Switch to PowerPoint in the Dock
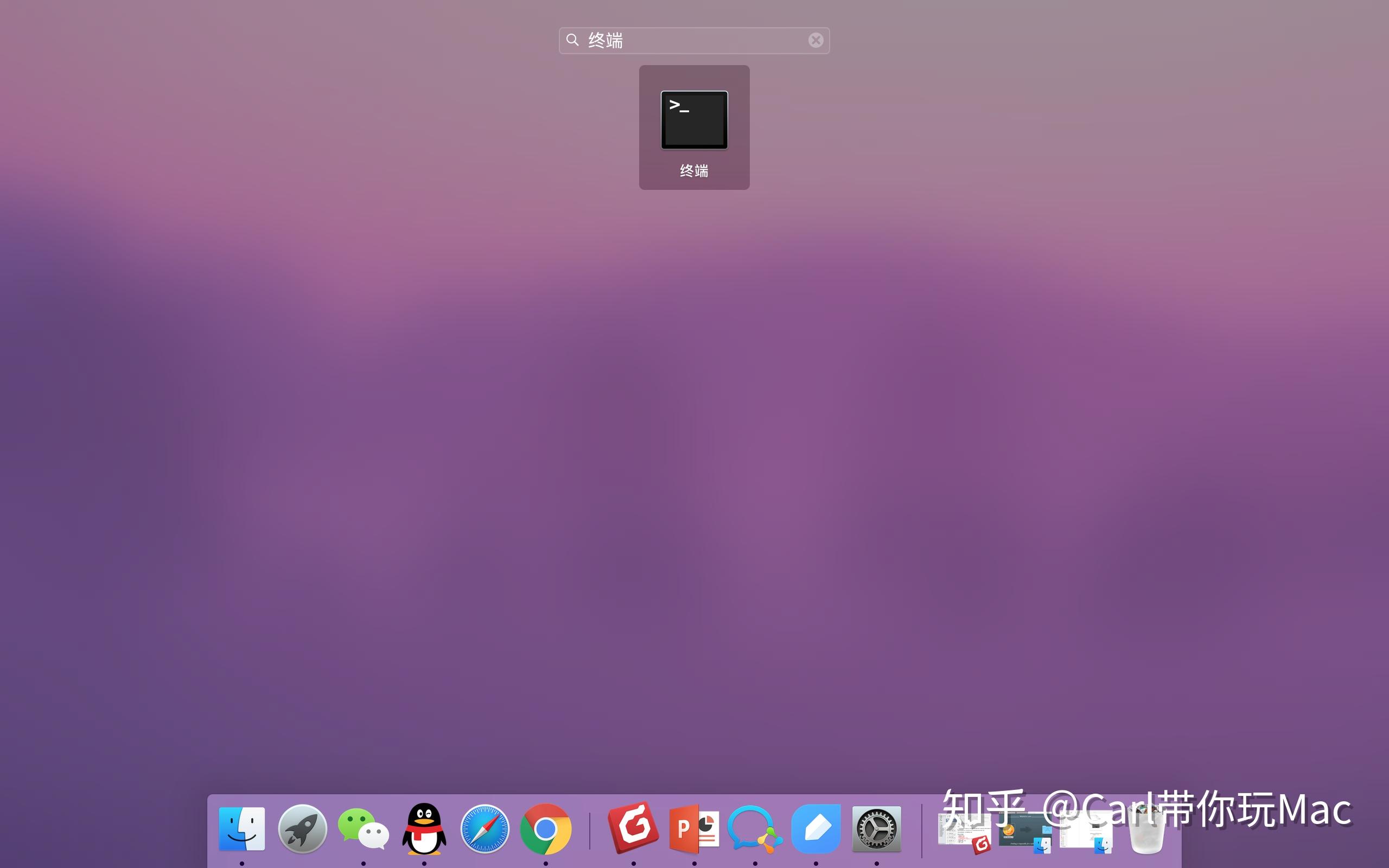The width and height of the screenshot is (1389, 868). tap(694, 828)
